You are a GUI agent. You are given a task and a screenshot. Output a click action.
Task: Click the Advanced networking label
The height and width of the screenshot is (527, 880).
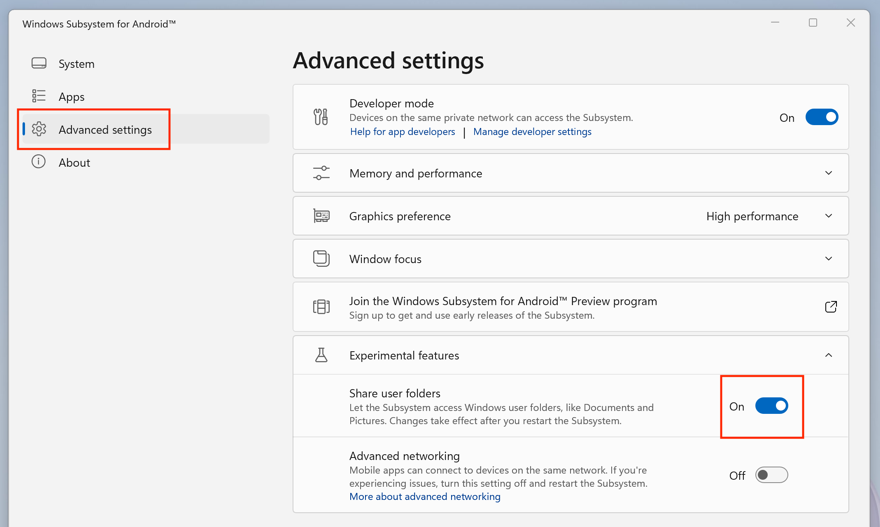tap(404, 456)
